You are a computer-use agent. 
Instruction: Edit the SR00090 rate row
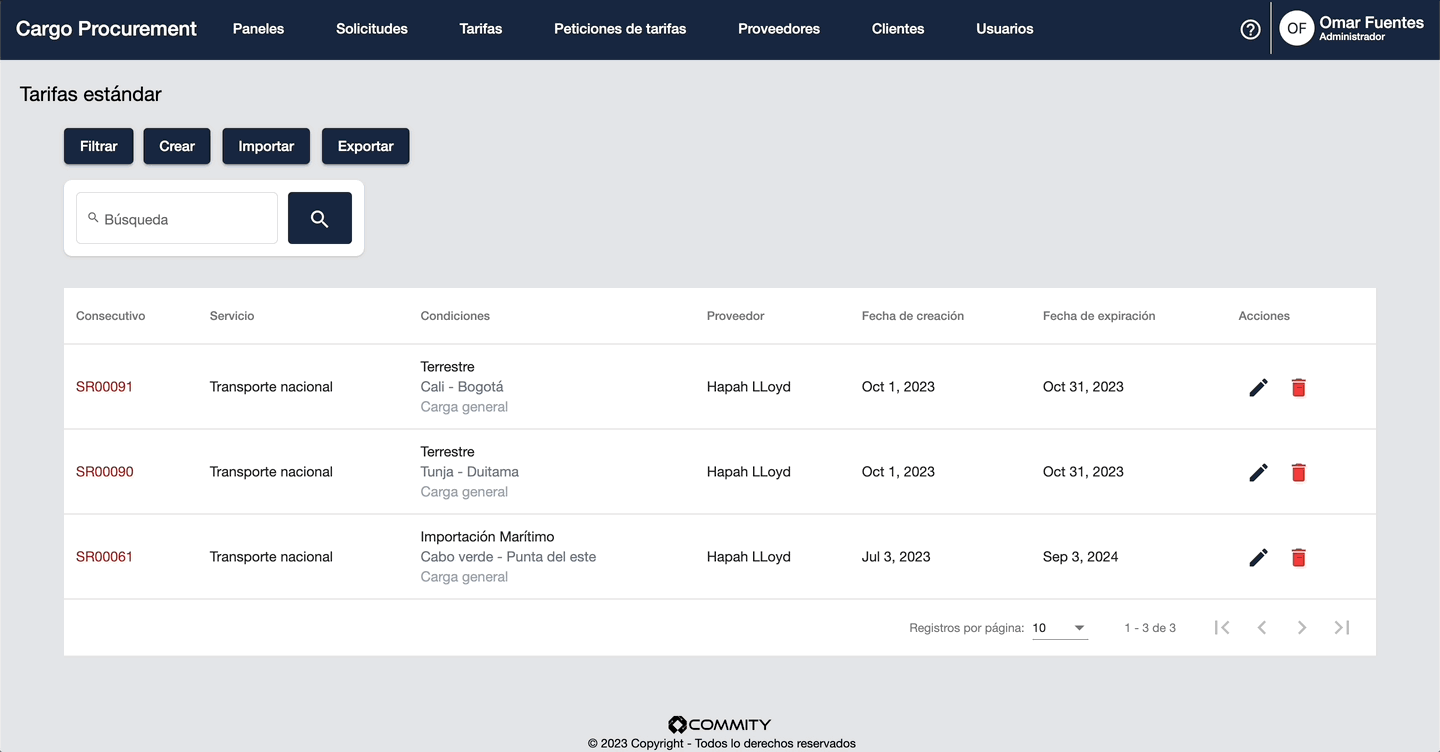click(x=1258, y=472)
